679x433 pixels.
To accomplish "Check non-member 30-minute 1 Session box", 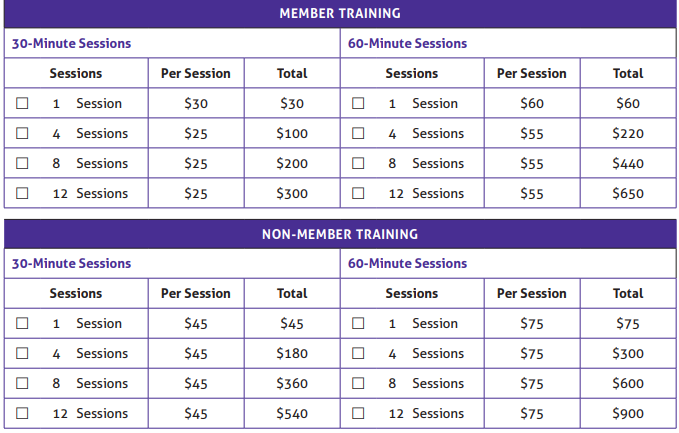I will 22,323.
